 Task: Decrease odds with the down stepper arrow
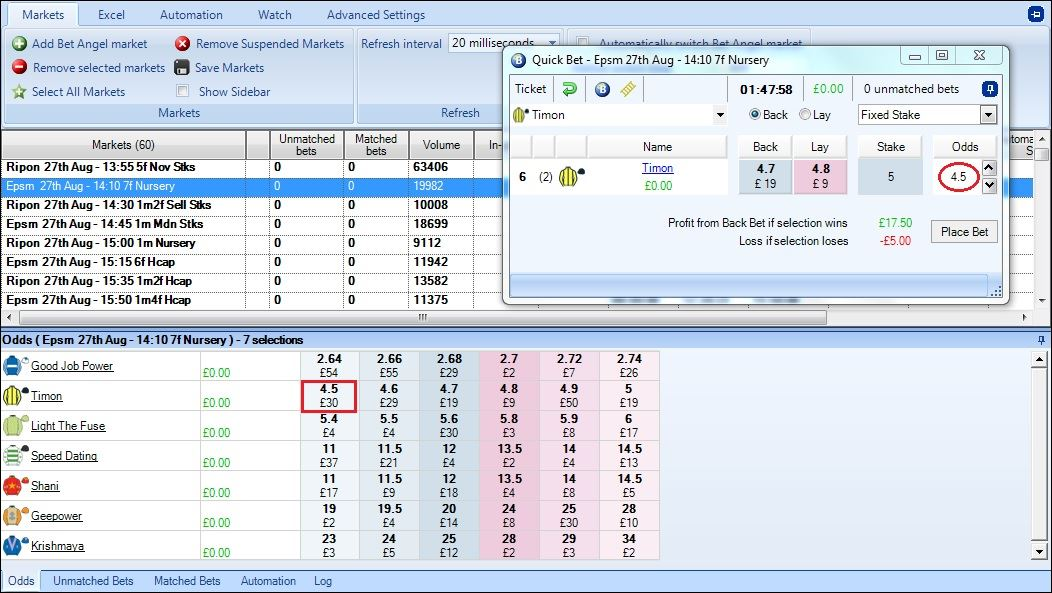pyautogui.click(x=989, y=185)
